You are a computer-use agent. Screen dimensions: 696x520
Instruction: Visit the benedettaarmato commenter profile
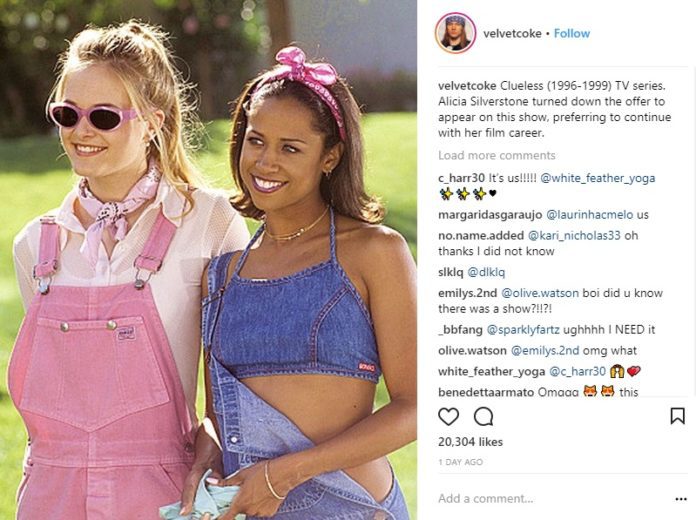pos(486,392)
